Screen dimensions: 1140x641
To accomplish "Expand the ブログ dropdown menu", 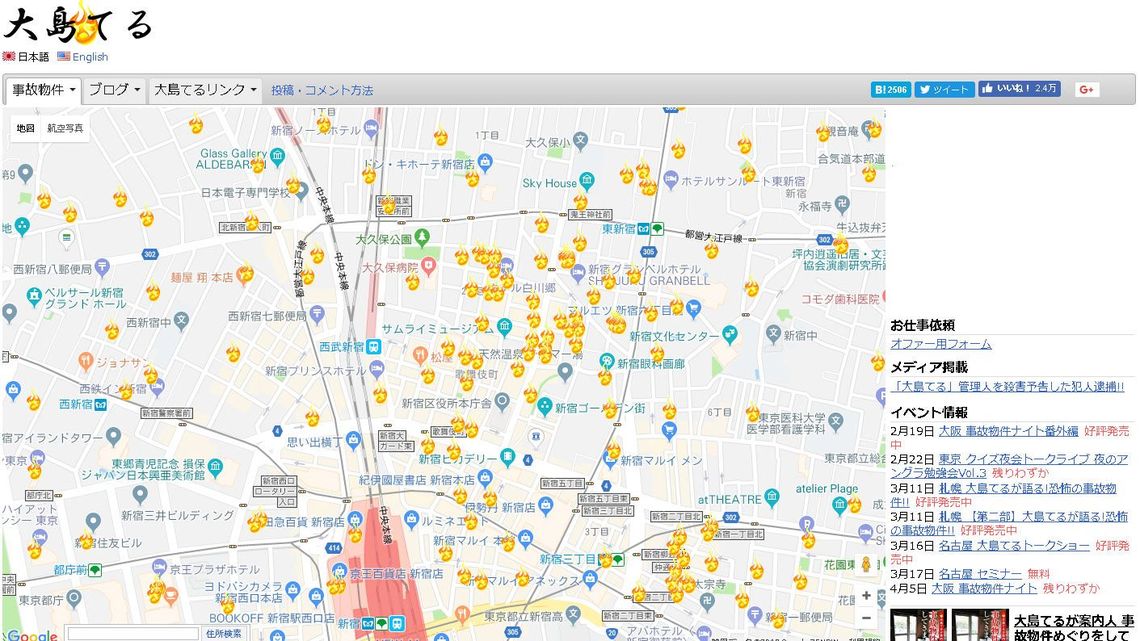I will click(114, 90).
